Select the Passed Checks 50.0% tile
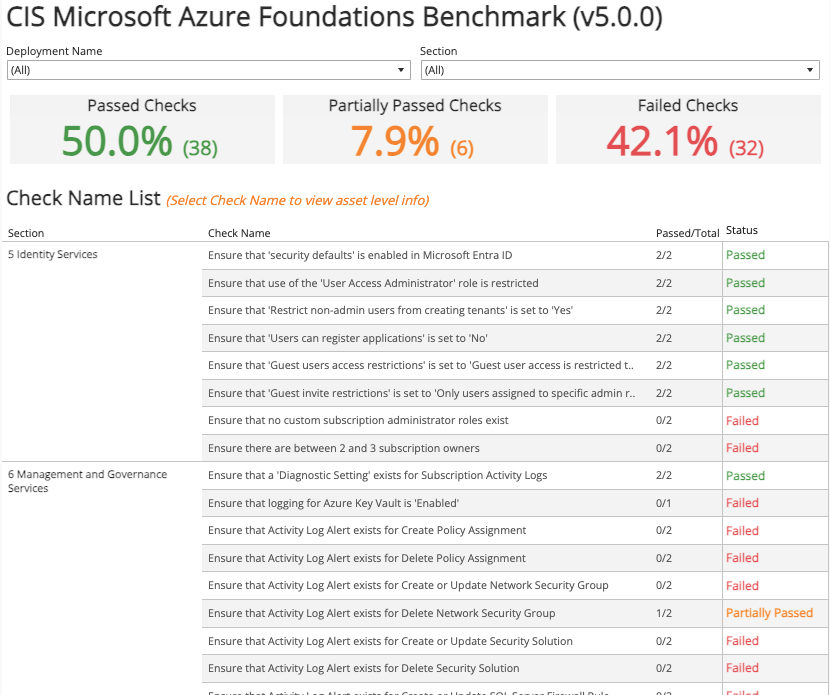The image size is (830, 695). [142, 129]
